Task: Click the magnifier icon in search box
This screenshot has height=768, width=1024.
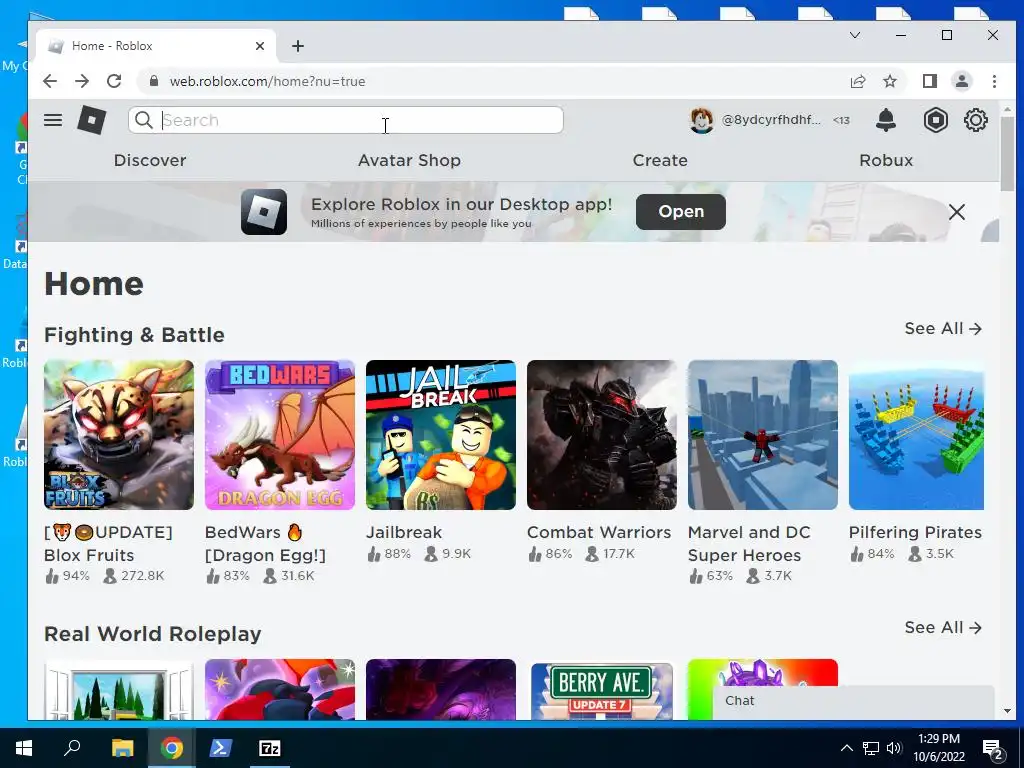Action: tap(144, 120)
